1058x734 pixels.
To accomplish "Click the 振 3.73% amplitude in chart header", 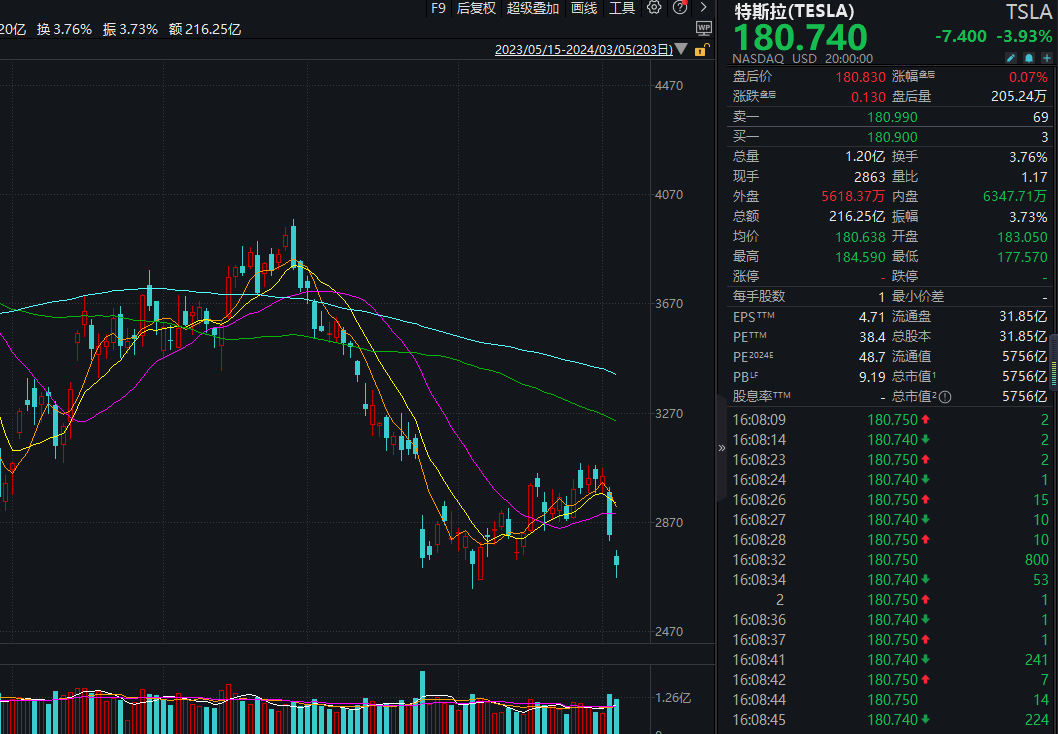I will [x=130, y=29].
